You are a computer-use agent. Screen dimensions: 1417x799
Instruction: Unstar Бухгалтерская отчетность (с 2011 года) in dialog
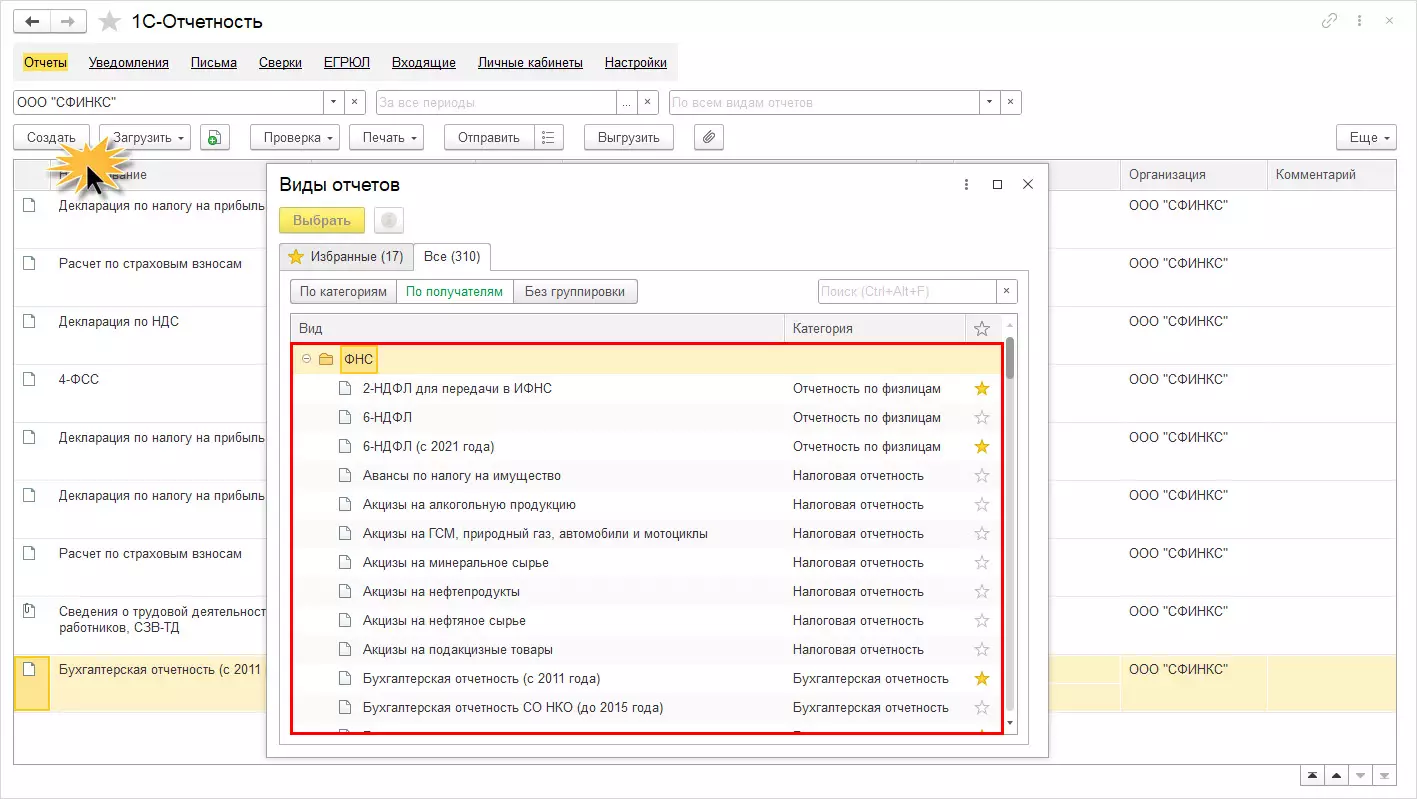982,678
